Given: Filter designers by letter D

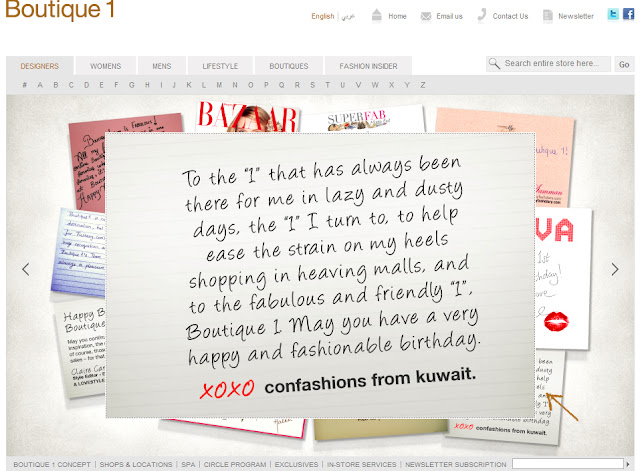Looking at the screenshot, I should (x=87, y=85).
